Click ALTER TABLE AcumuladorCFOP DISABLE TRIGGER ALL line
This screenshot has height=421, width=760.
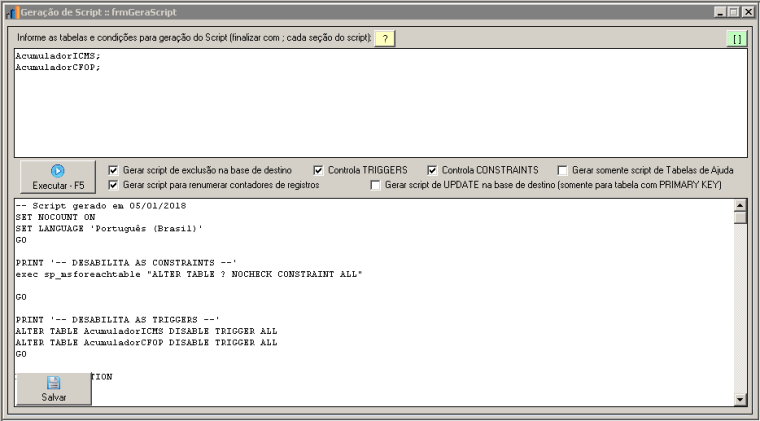tap(146, 343)
